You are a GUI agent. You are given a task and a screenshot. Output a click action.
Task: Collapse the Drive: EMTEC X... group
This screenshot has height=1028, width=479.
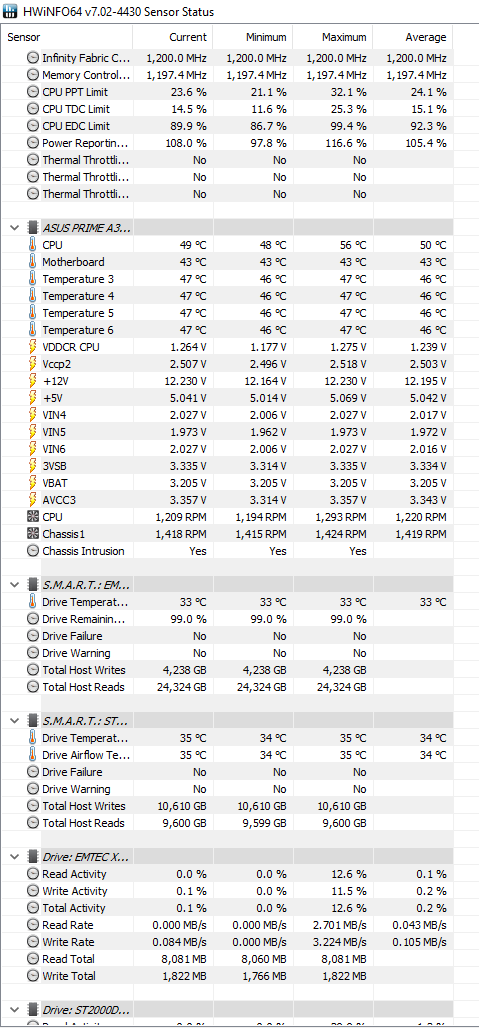tap(14, 856)
